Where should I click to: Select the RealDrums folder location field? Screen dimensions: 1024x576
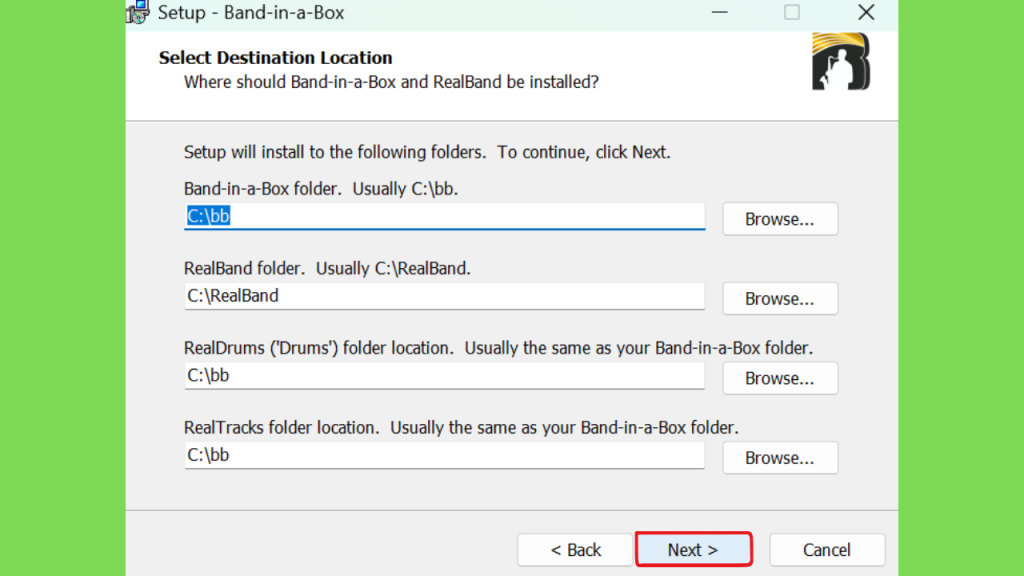tap(444, 376)
